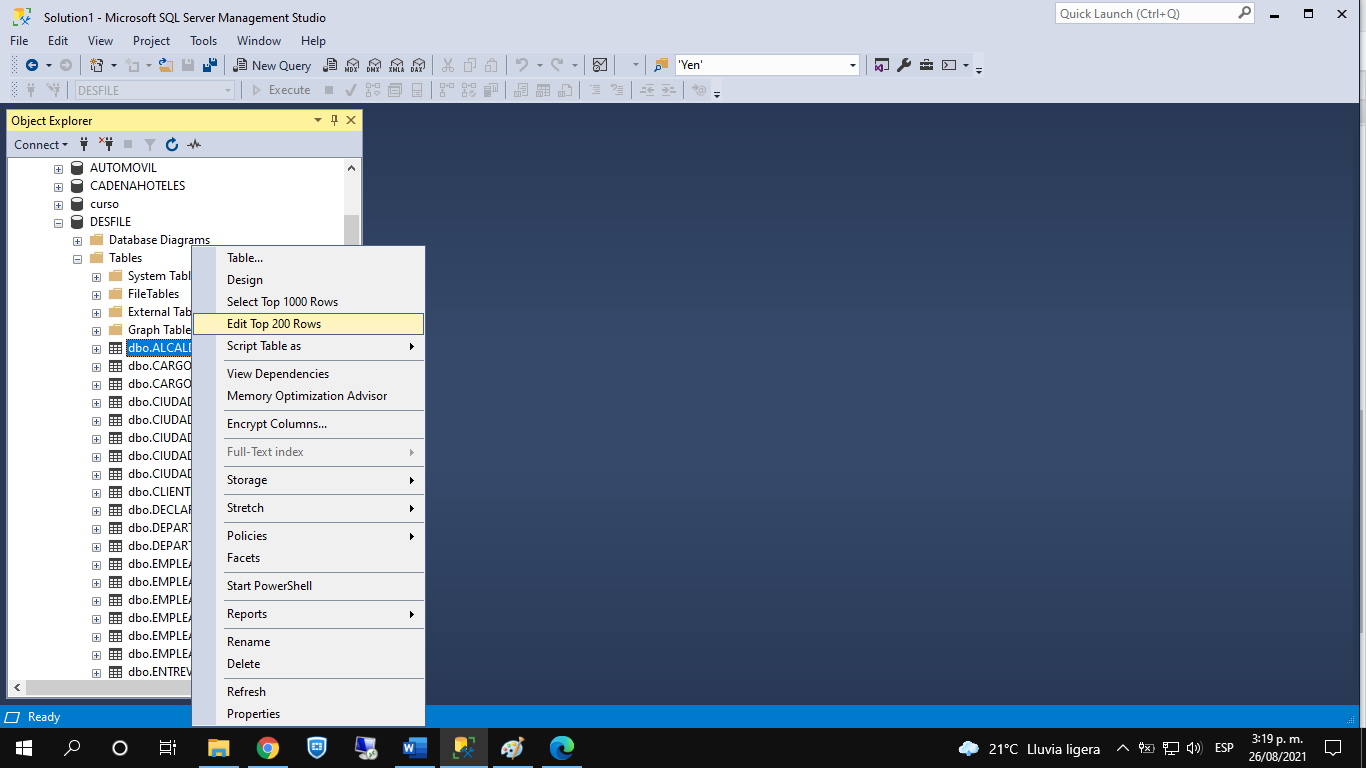Screen dimensions: 1366x768
Task: Click the DMX Query icon
Action: coord(374,65)
